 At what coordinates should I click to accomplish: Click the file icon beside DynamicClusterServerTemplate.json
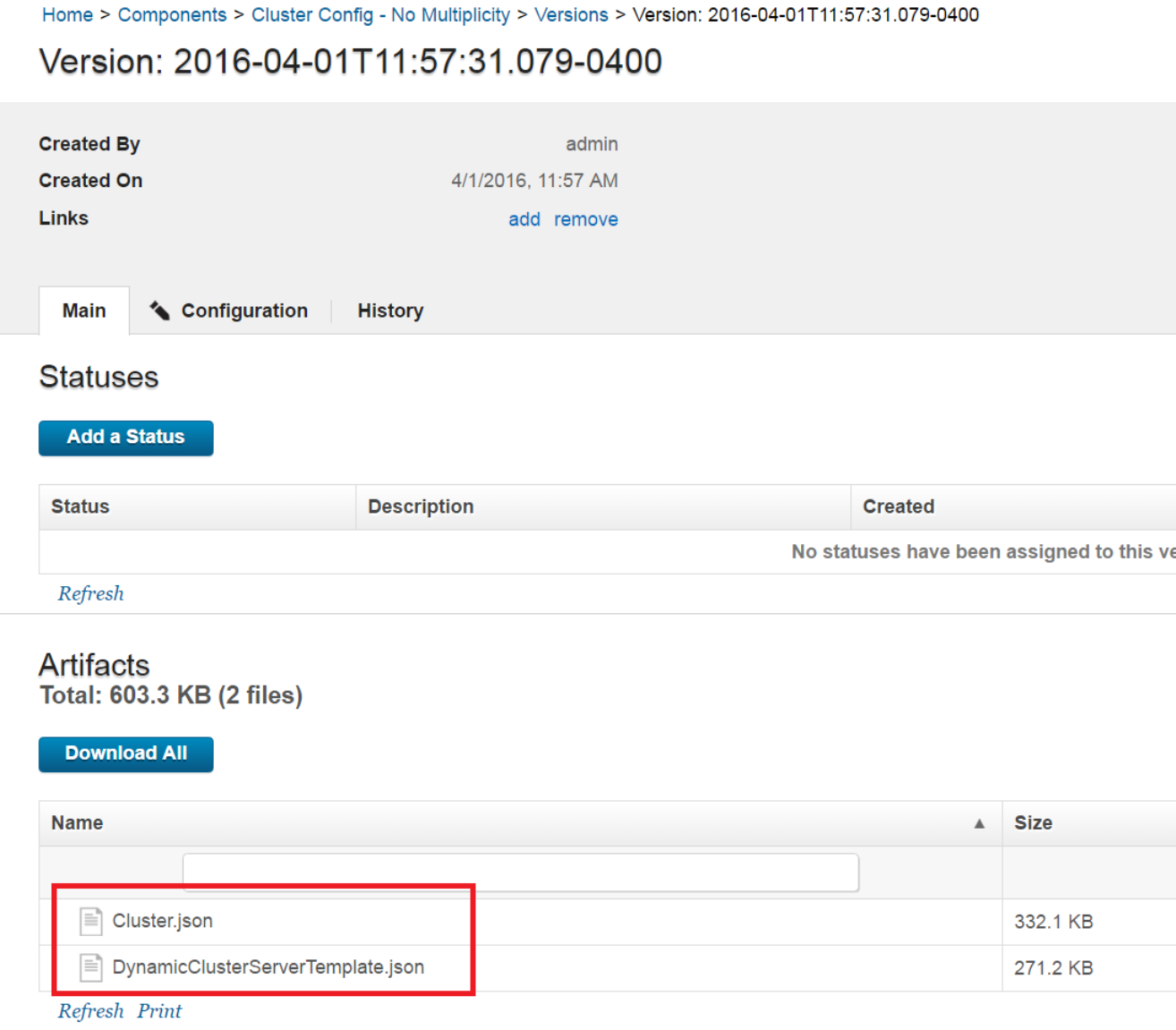click(90, 967)
